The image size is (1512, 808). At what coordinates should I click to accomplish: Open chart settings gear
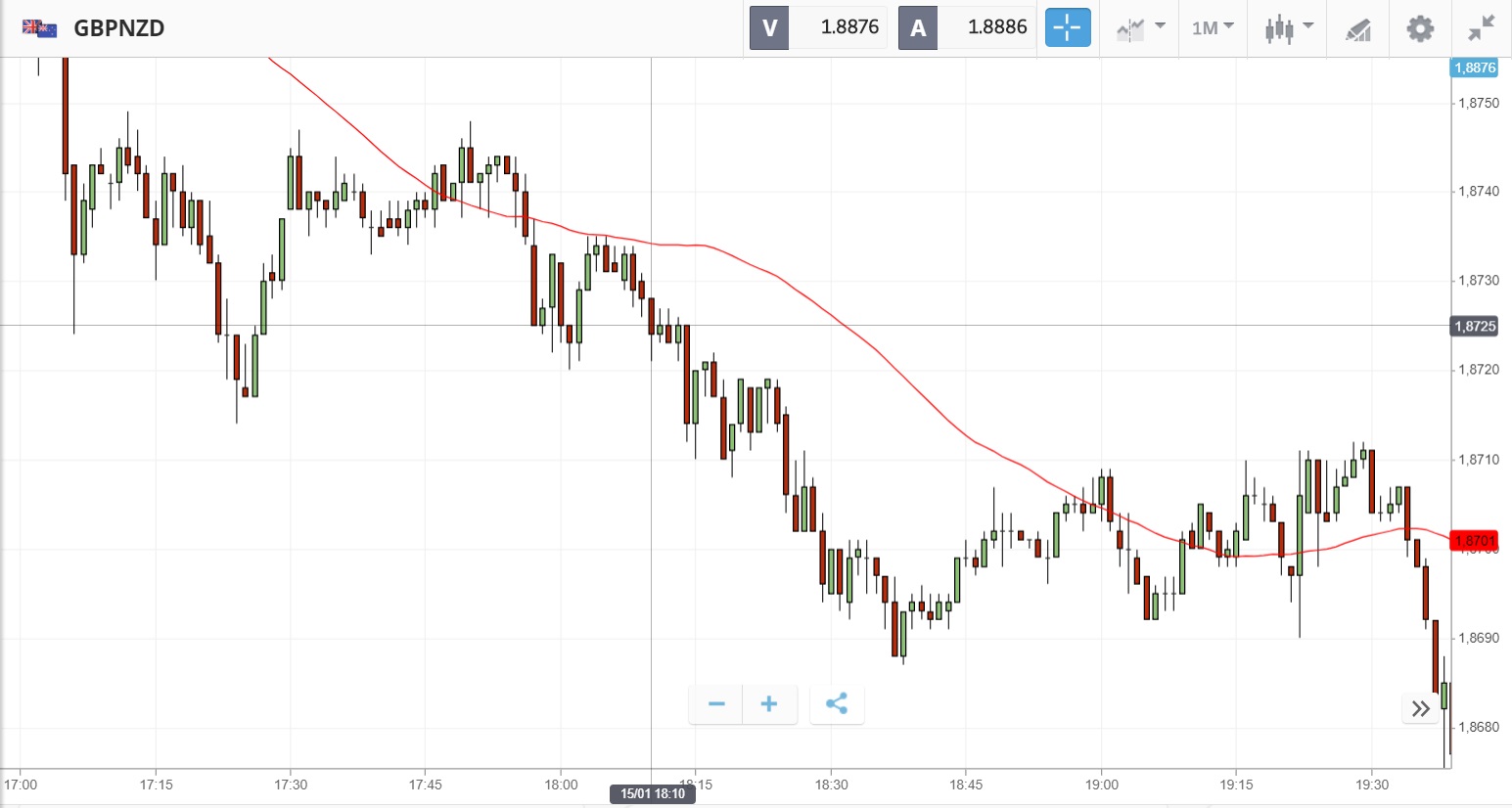1420,28
